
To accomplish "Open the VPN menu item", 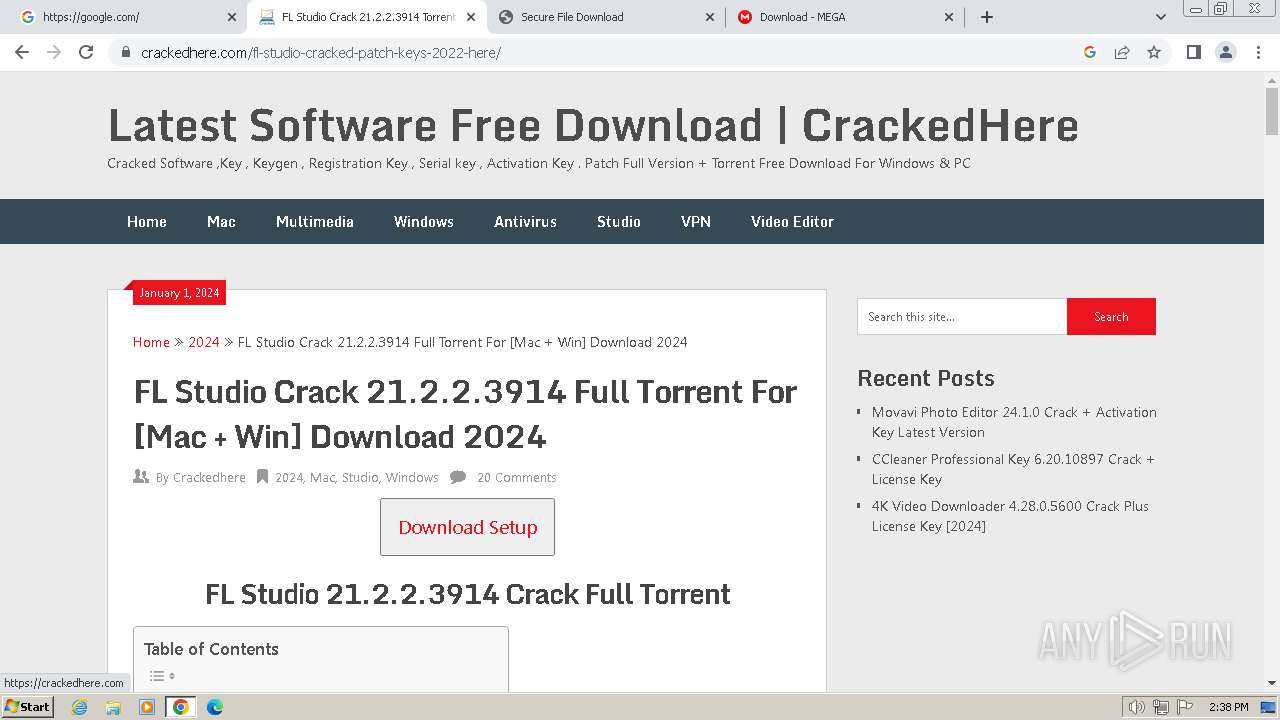I will [696, 222].
